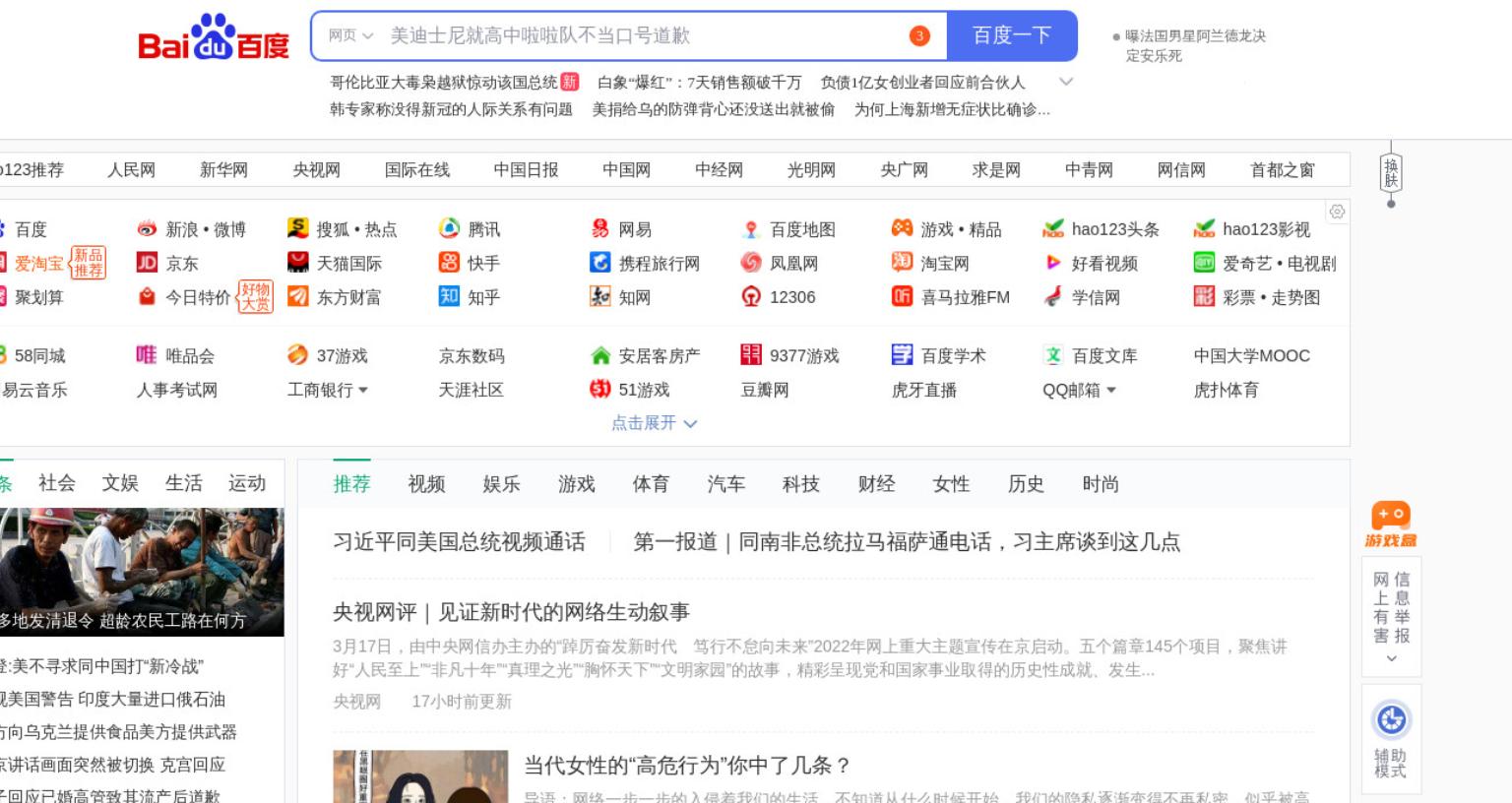
Task: Open the Kuaishou (快手) icon
Action: coord(449,263)
